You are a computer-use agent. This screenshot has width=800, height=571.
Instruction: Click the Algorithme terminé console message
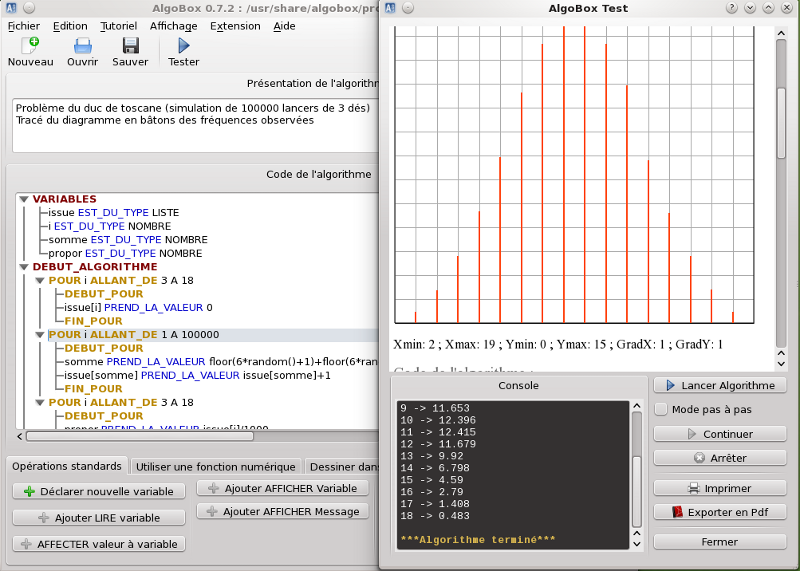(478, 540)
